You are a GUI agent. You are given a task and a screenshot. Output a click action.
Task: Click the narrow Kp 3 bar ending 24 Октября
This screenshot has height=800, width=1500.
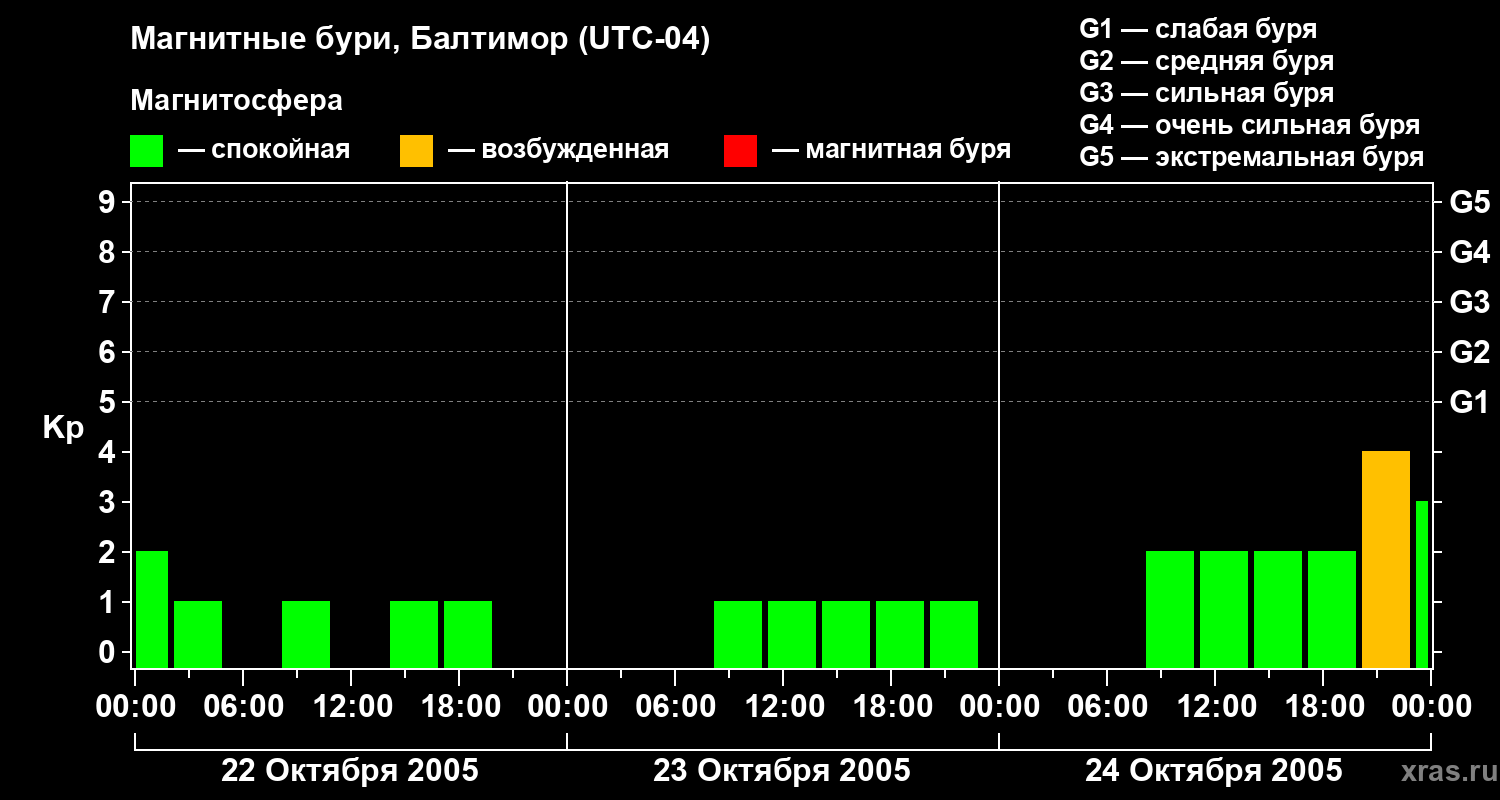coord(1422,584)
